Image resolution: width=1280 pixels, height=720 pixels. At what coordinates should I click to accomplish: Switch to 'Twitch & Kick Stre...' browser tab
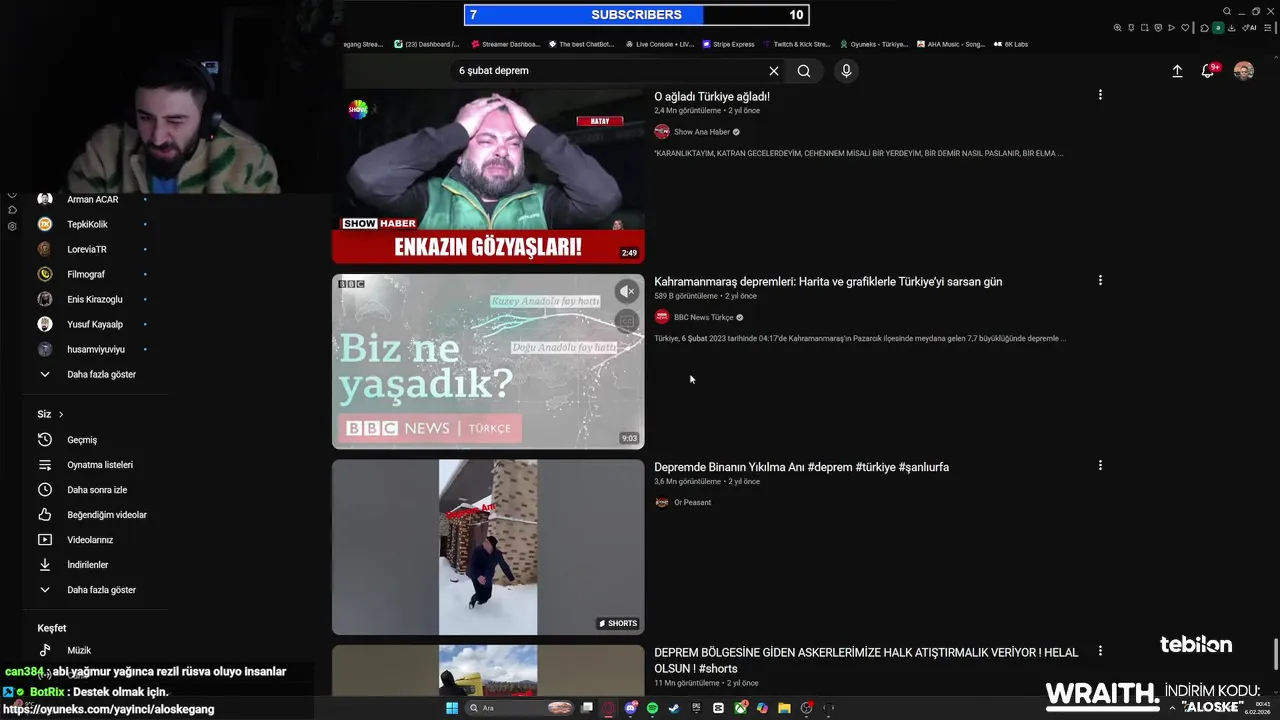pyautogui.click(x=797, y=44)
